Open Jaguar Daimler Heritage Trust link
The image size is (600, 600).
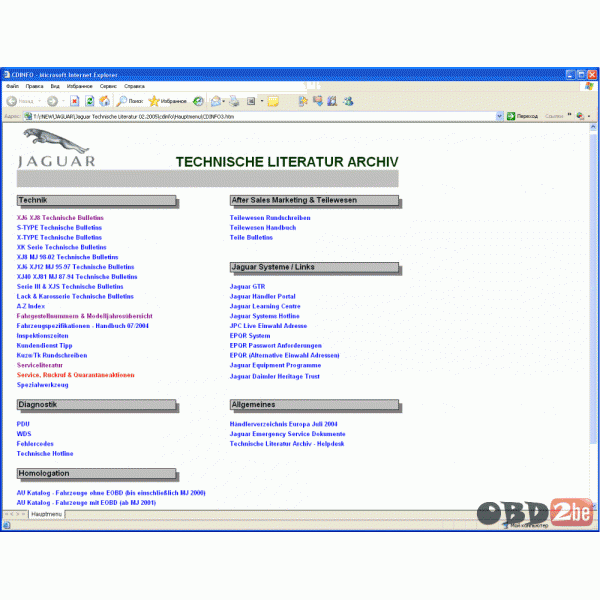click(275, 377)
